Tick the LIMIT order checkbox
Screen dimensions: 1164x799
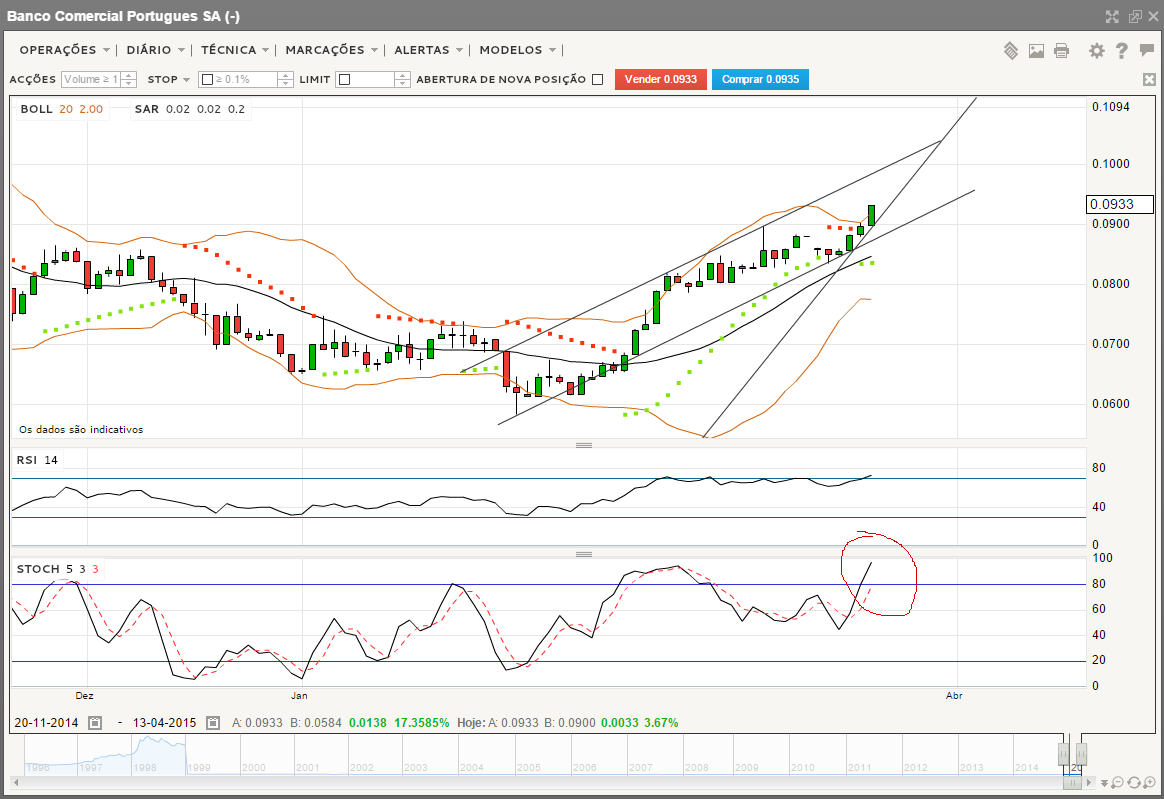(x=344, y=80)
